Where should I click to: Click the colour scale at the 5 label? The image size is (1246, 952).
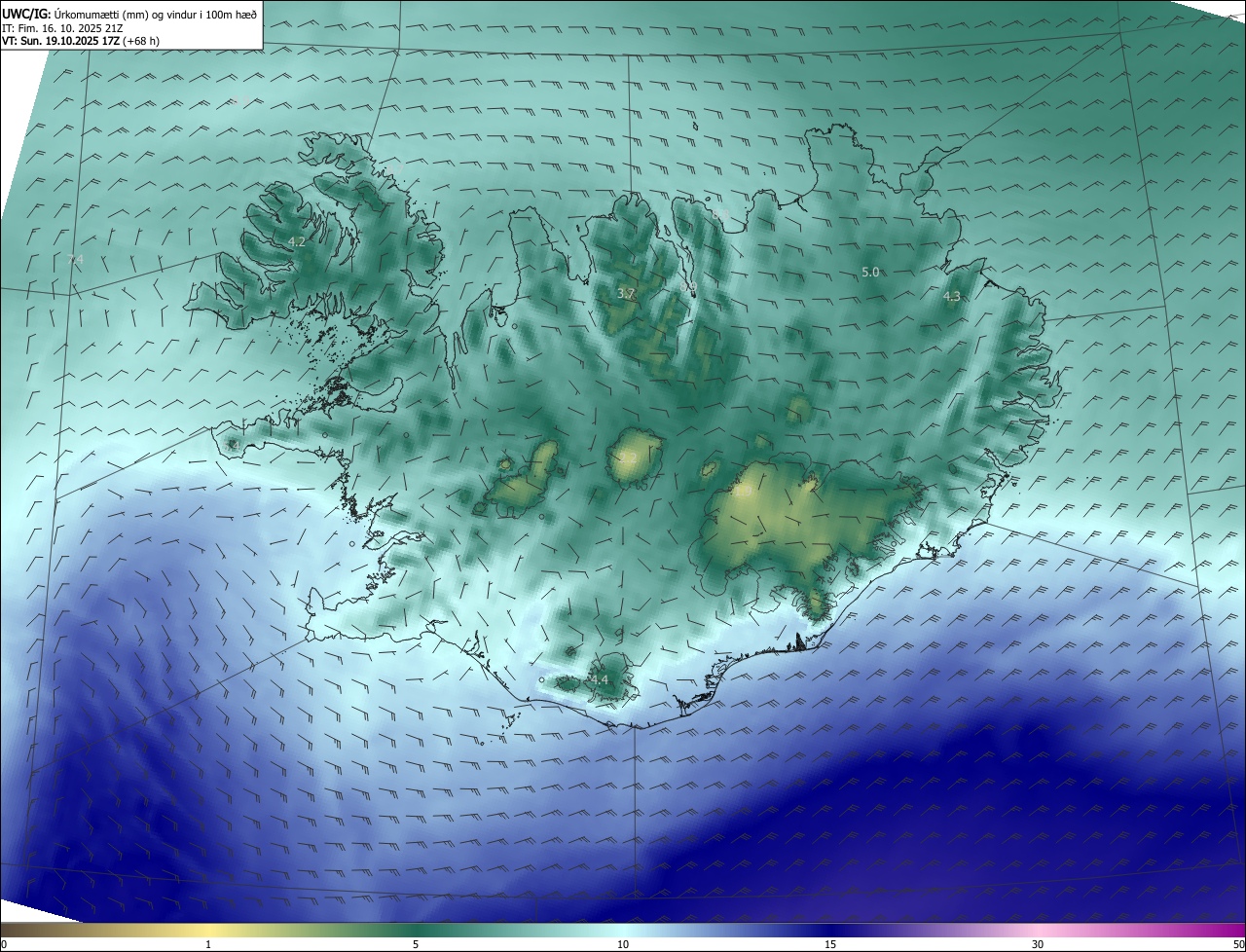point(416,944)
